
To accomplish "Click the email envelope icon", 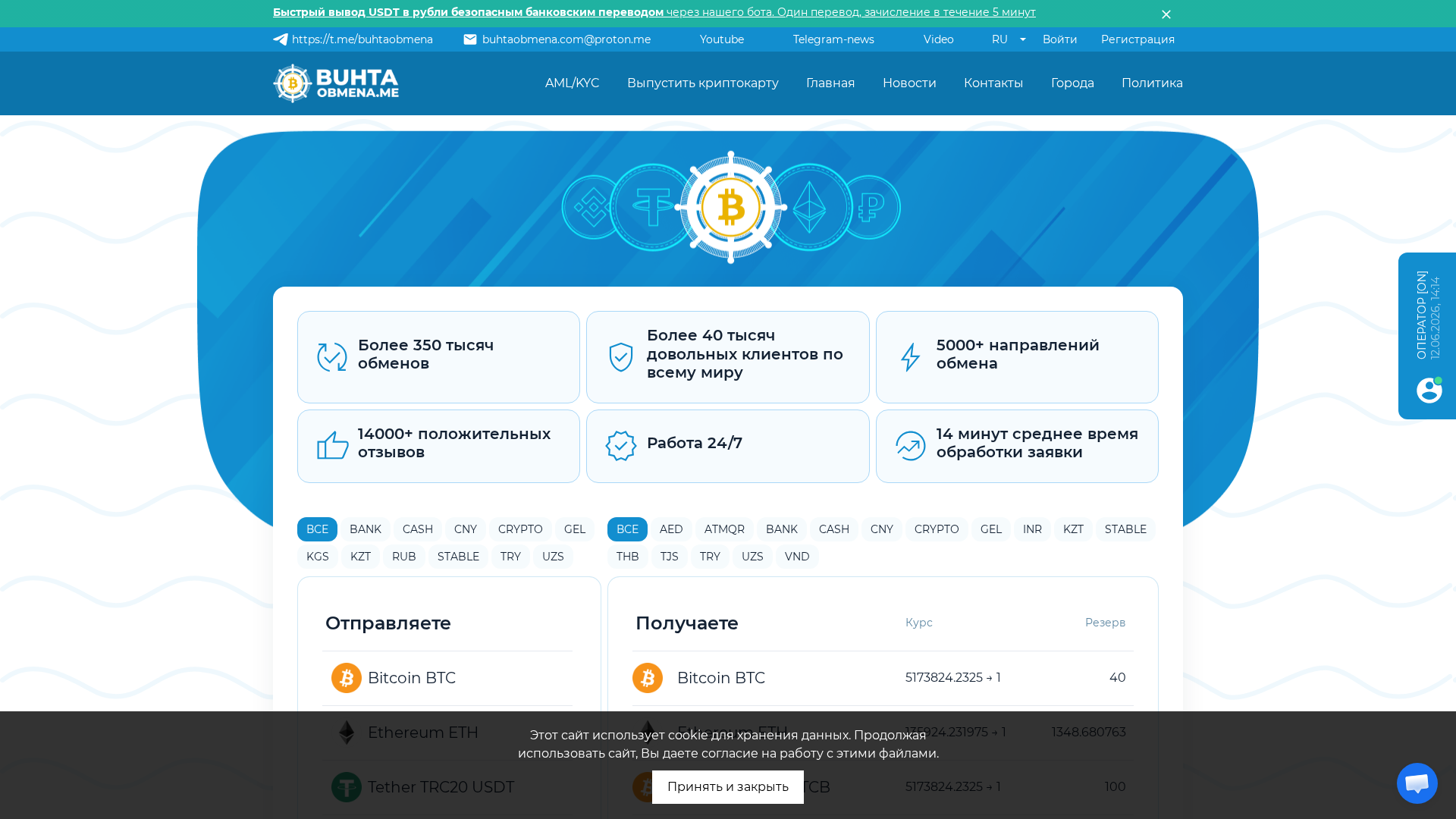I will pos(470,39).
